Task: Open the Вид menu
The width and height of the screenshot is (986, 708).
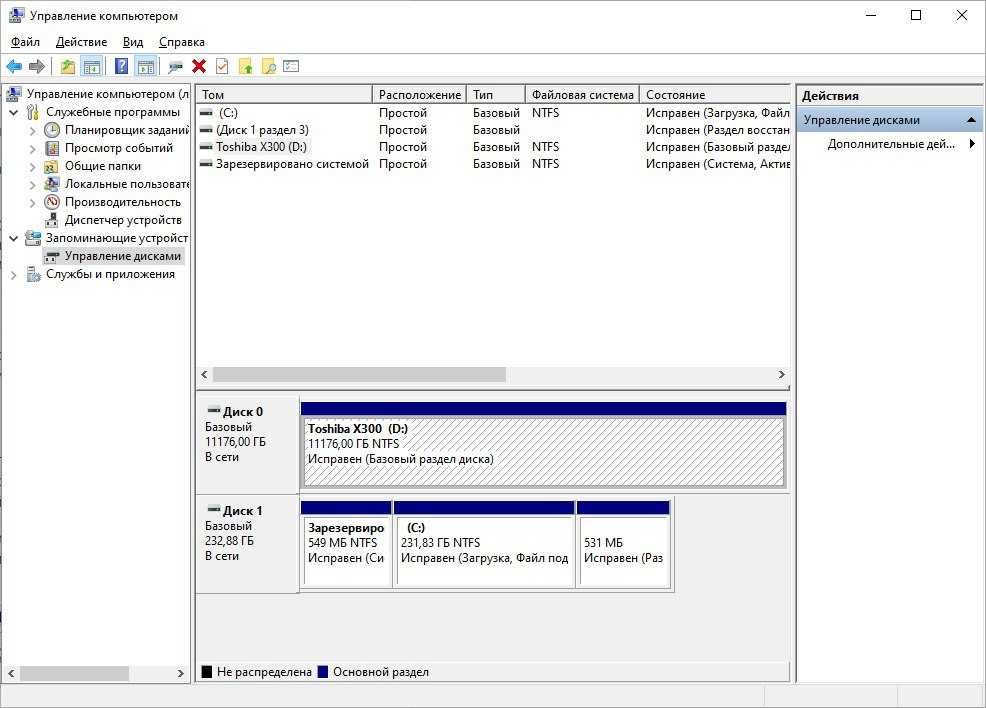Action: tap(133, 42)
